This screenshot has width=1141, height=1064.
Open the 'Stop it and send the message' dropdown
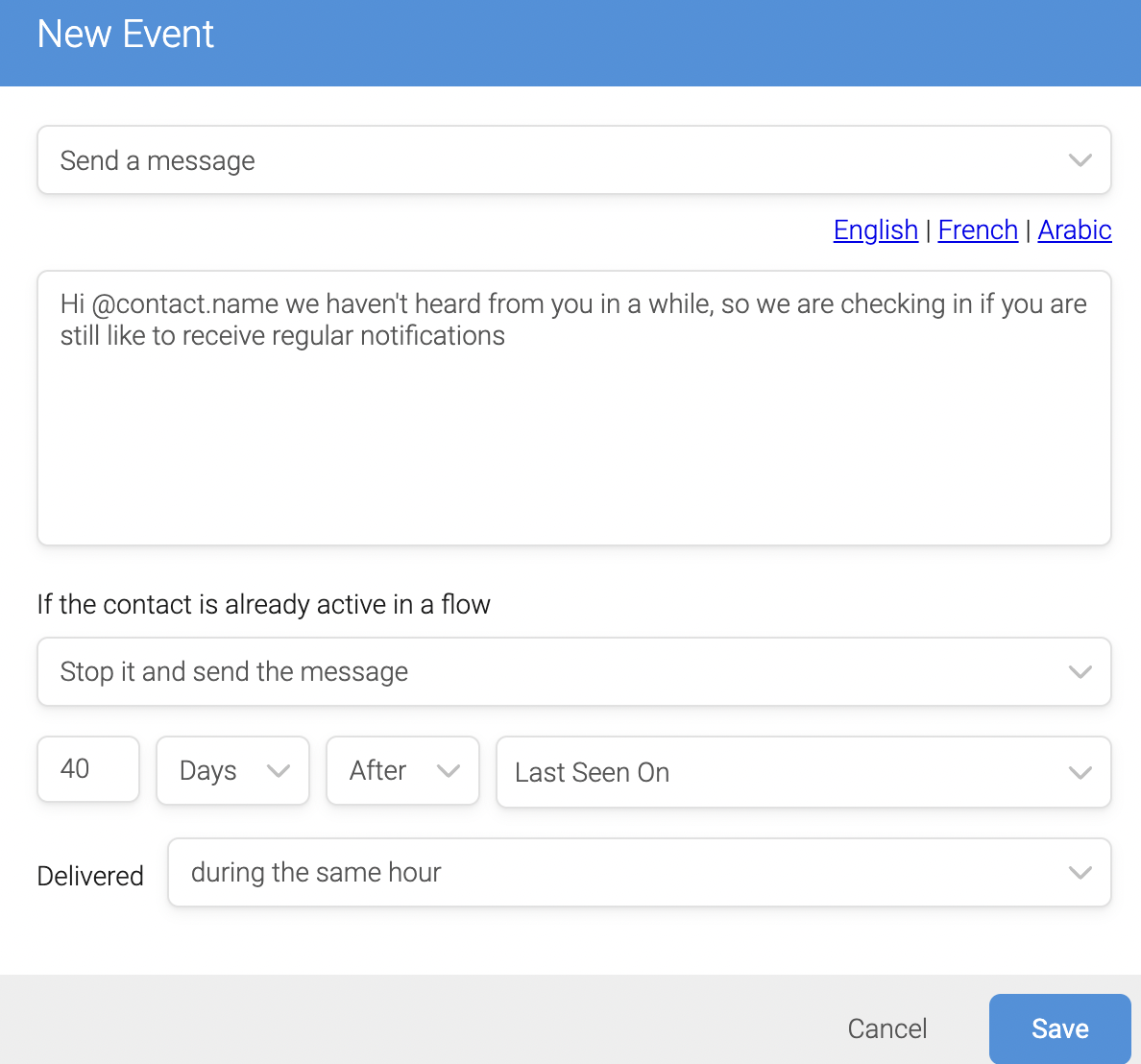574,671
